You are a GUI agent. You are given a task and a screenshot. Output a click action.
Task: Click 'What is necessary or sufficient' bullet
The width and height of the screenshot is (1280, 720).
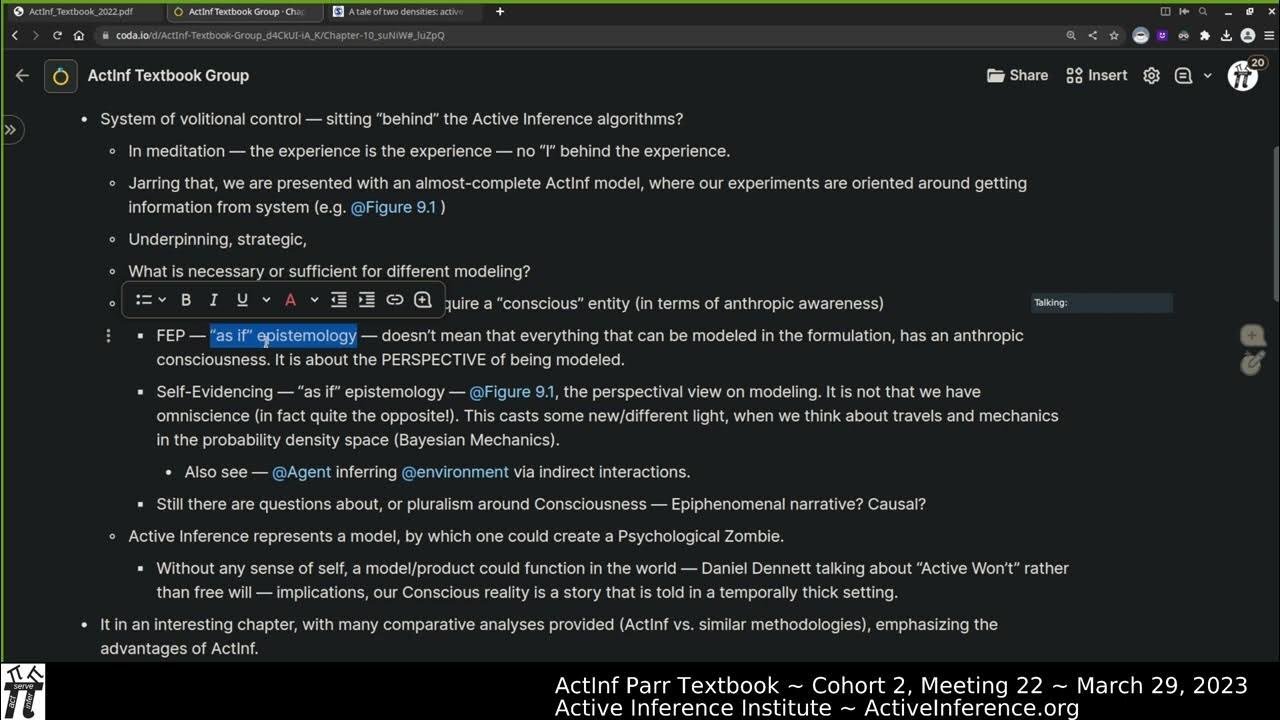329,271
